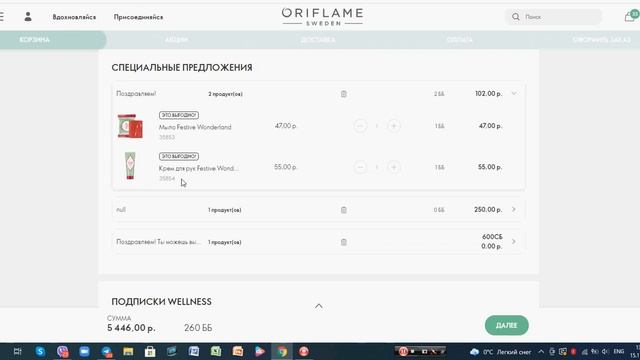Open Skype from the taskbar

[x=40, y=351]
